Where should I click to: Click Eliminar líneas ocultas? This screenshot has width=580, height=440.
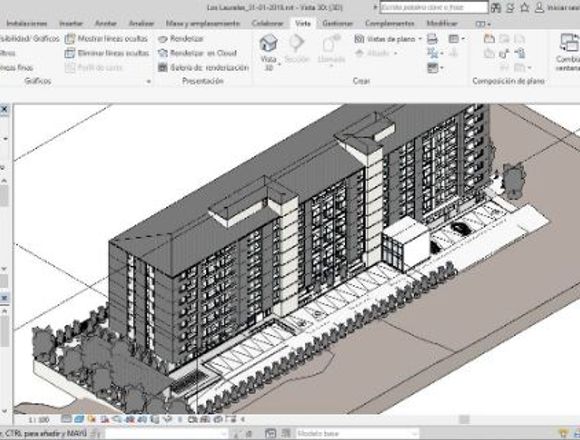tap(107, 53)
